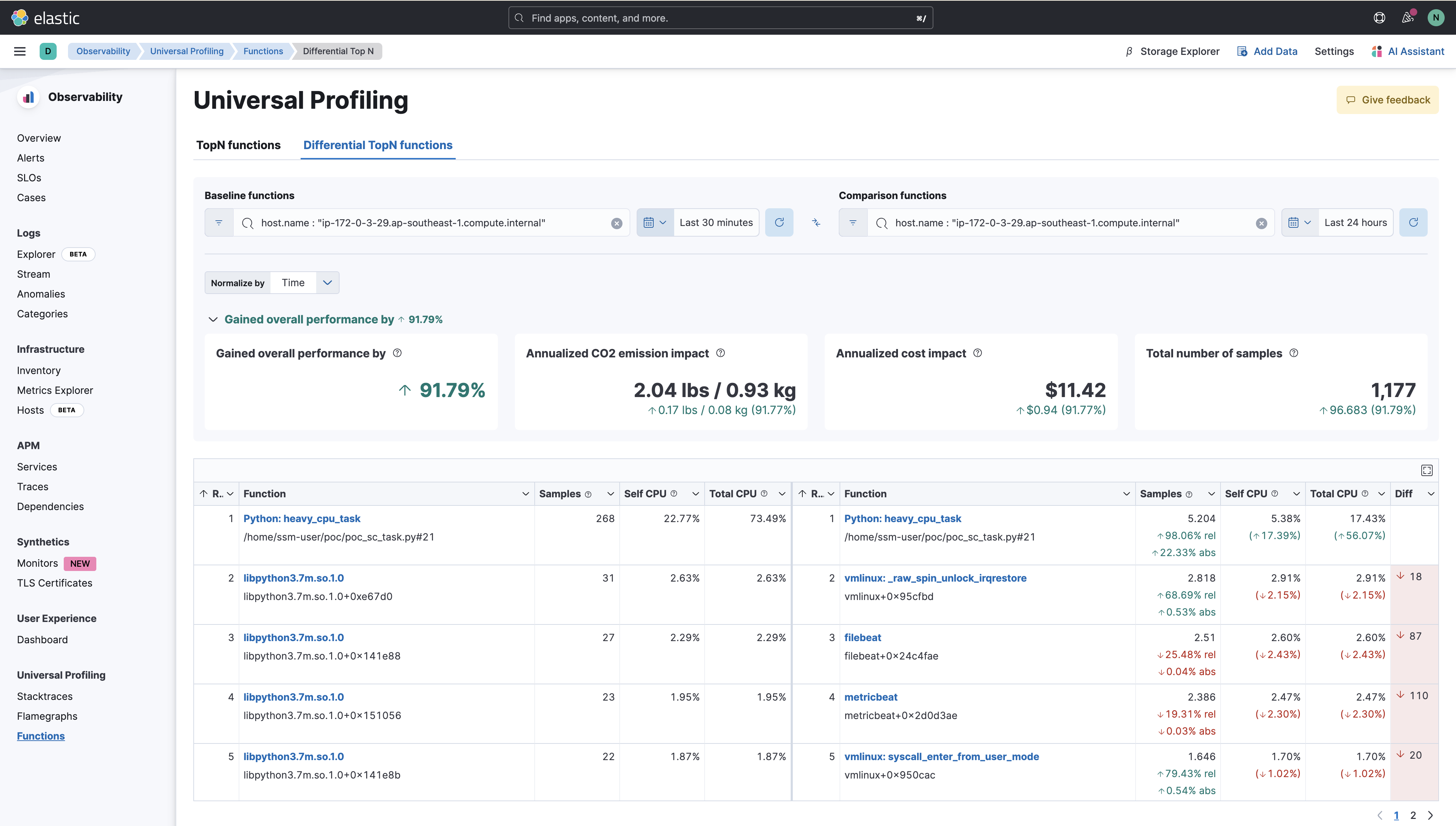The width and height of the screenshot is (1456, 826).
Task: Click the Give feedback button
Action: 1387,99
